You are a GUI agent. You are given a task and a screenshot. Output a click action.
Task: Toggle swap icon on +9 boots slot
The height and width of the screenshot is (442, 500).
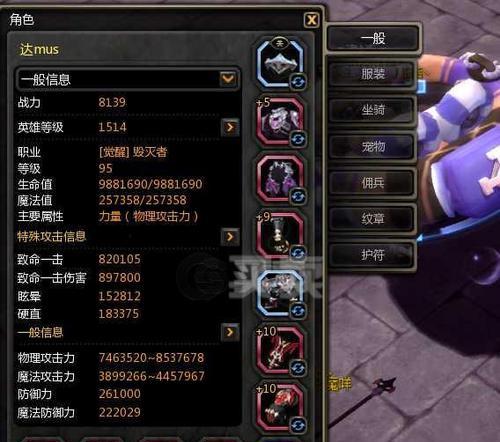298,253
